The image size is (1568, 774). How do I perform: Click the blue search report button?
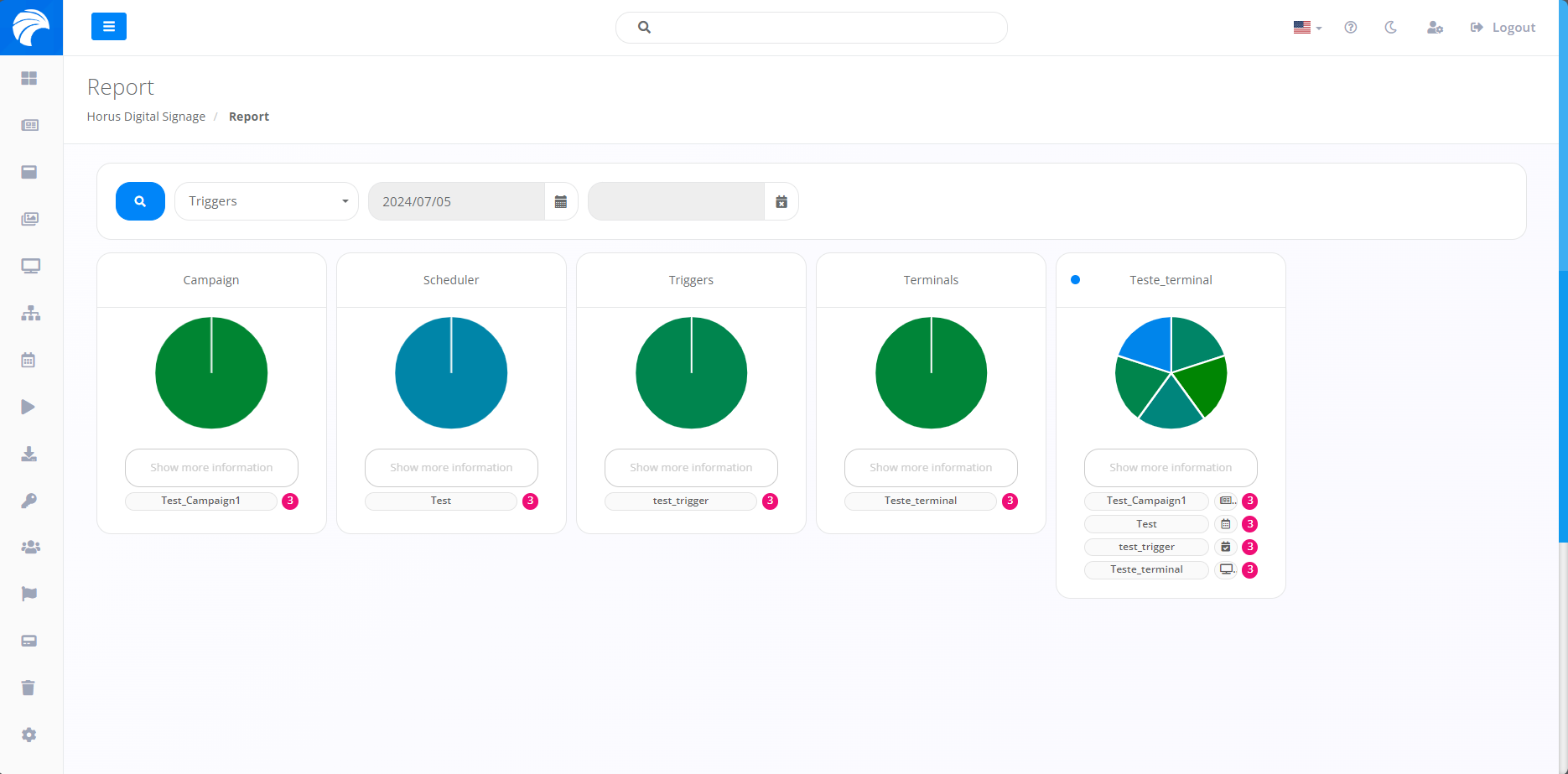coord(140,201)
